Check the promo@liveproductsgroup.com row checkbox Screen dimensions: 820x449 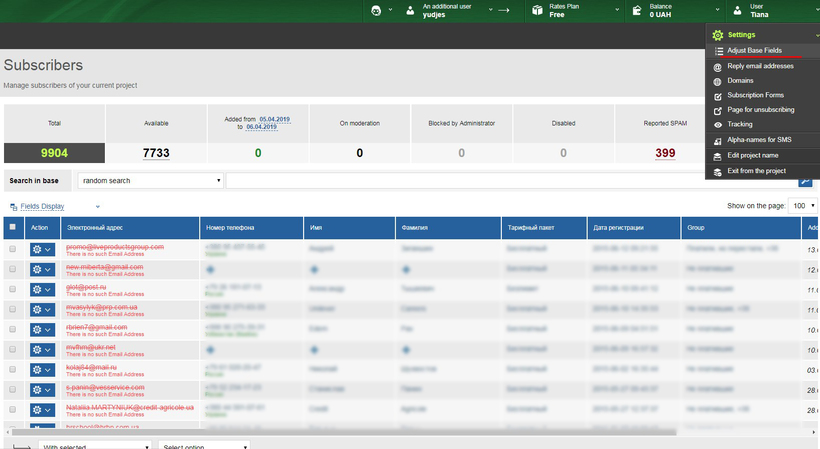pyautogui.click(x=13, y=249)
